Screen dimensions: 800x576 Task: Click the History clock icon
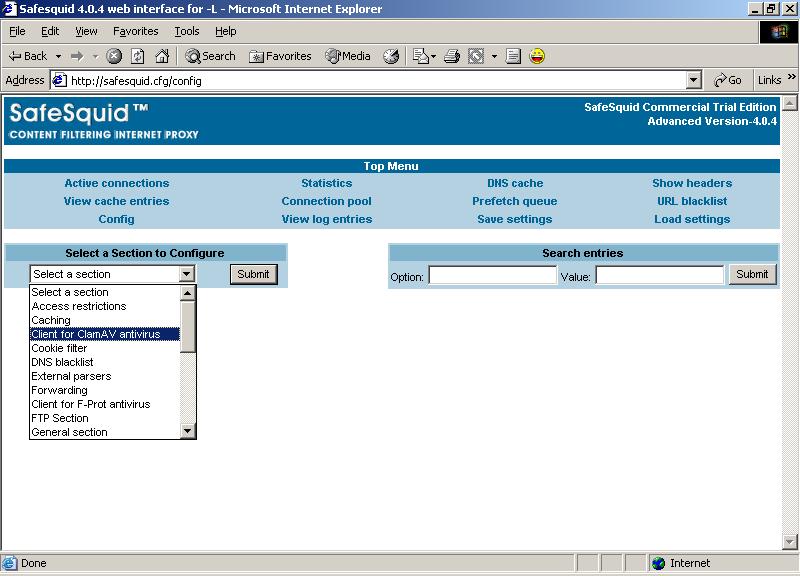391,56
